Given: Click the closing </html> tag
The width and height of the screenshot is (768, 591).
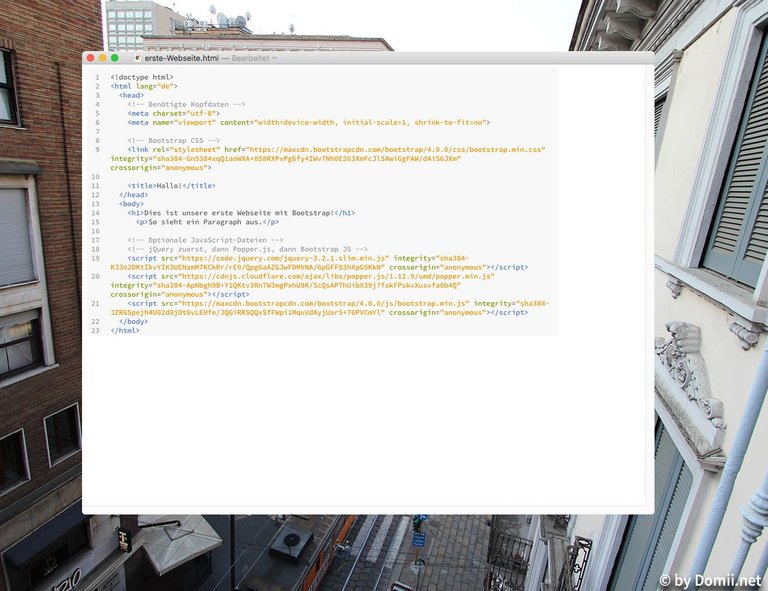Looking at the screenshot, I should tap(125, 331).
